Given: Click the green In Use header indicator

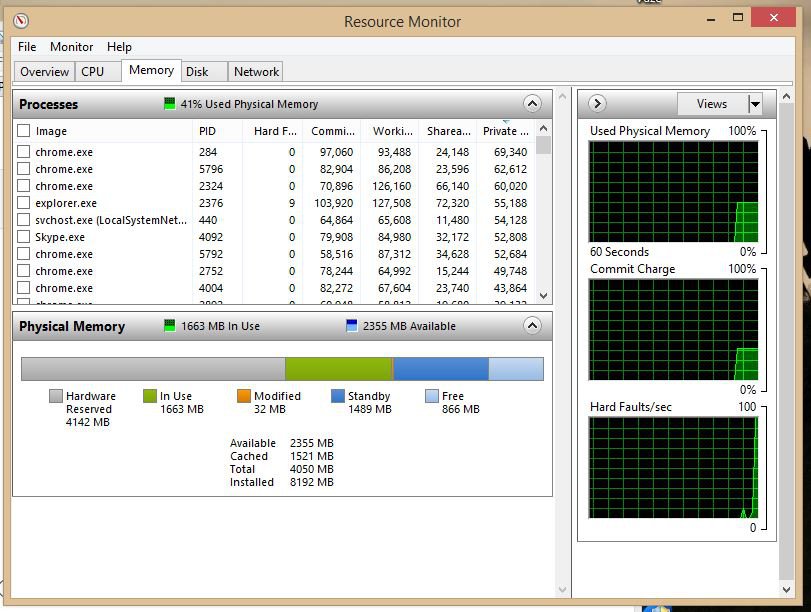Looking at the screenshot, I should [x=170, y=326].
